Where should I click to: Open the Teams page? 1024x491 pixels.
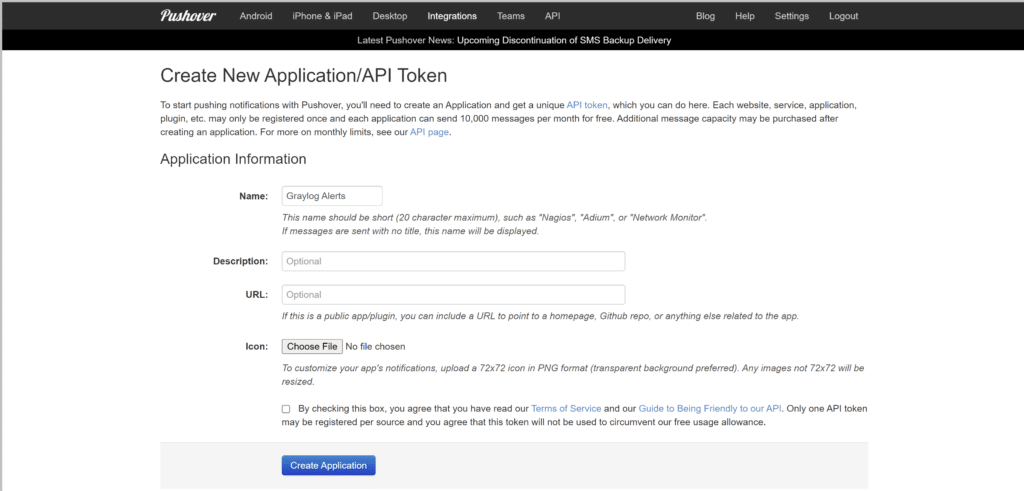(x=511, y=16)
